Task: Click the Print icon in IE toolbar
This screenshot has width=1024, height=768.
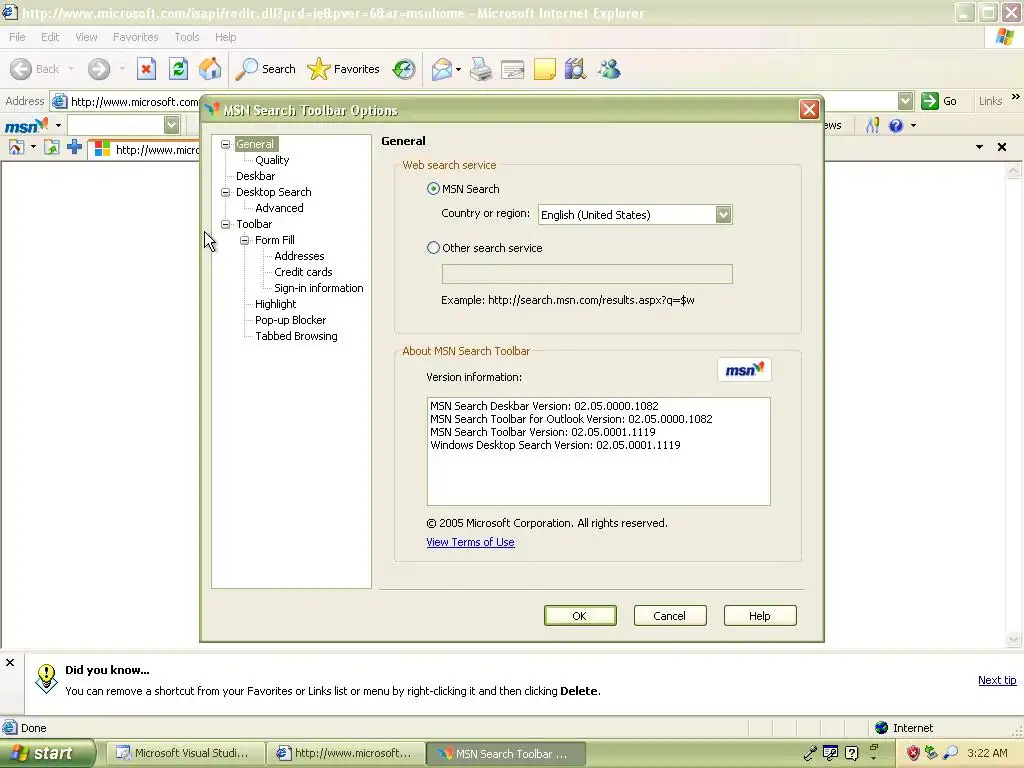Action: (481, 69)
